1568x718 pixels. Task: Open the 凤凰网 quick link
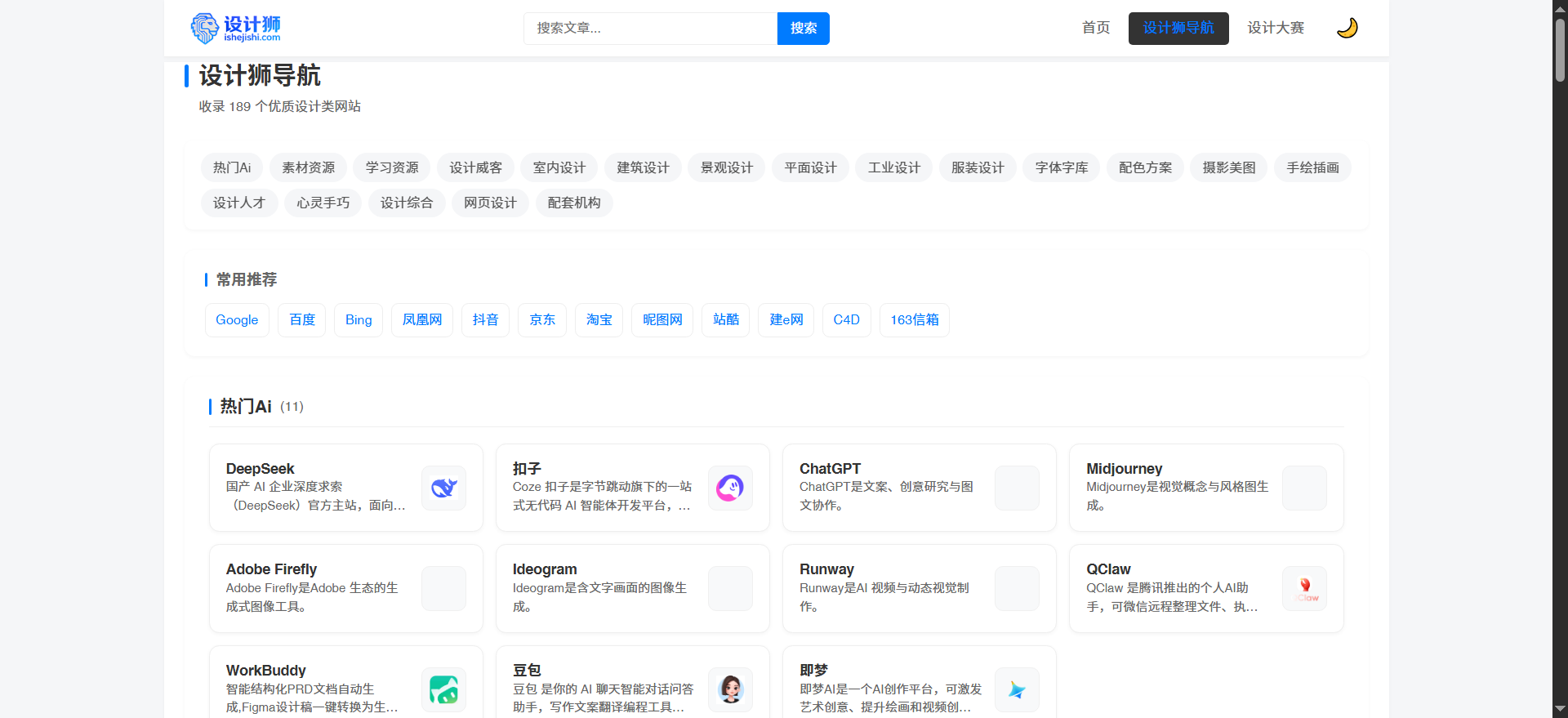422,320
